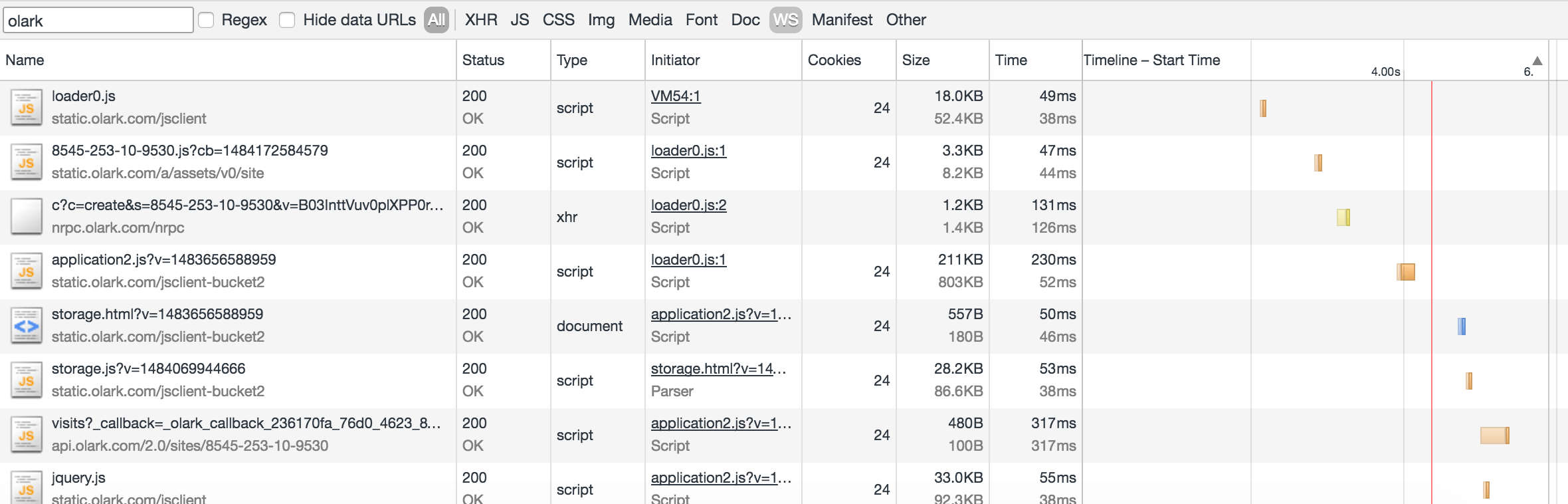Click the HTML document icon for storage.html

27,326
